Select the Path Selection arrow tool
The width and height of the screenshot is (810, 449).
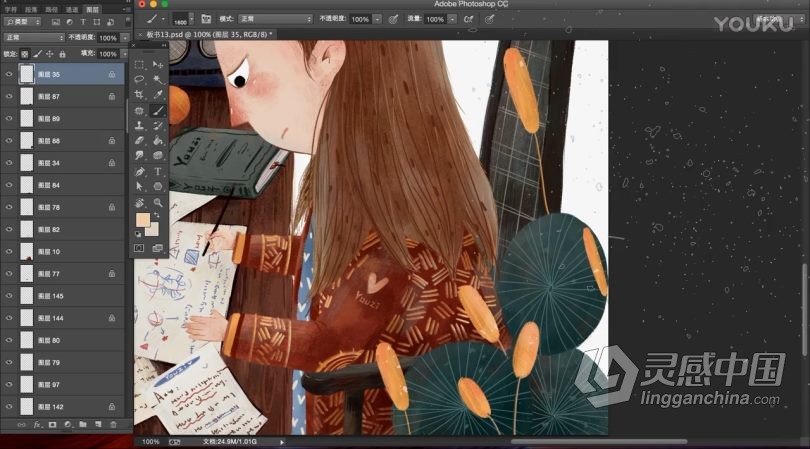click(139, 186)
